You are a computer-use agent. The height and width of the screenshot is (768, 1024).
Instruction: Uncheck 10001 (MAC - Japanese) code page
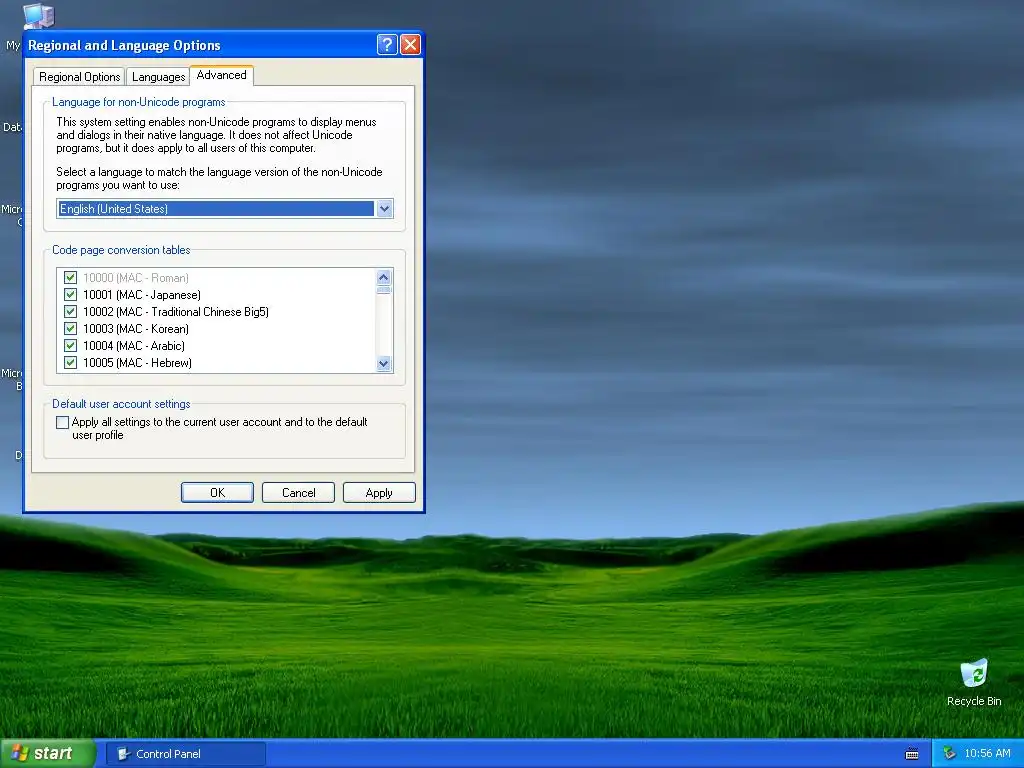(x=71, y=295)
